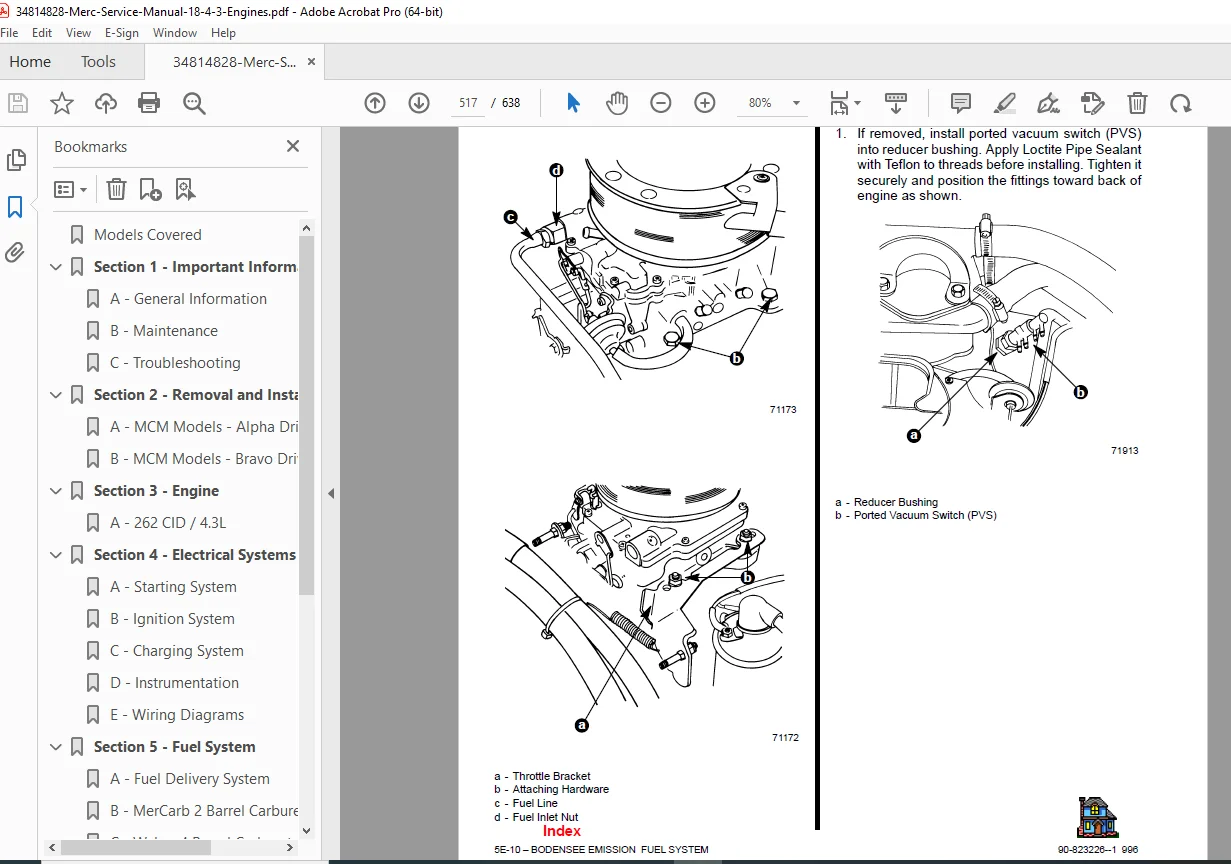Image resolution: width=1231 pixels, height=864 pixels.
Task: Click the bookmarks panel up scroll arrow
Action: pyautogui.click(x=307, y=227)
